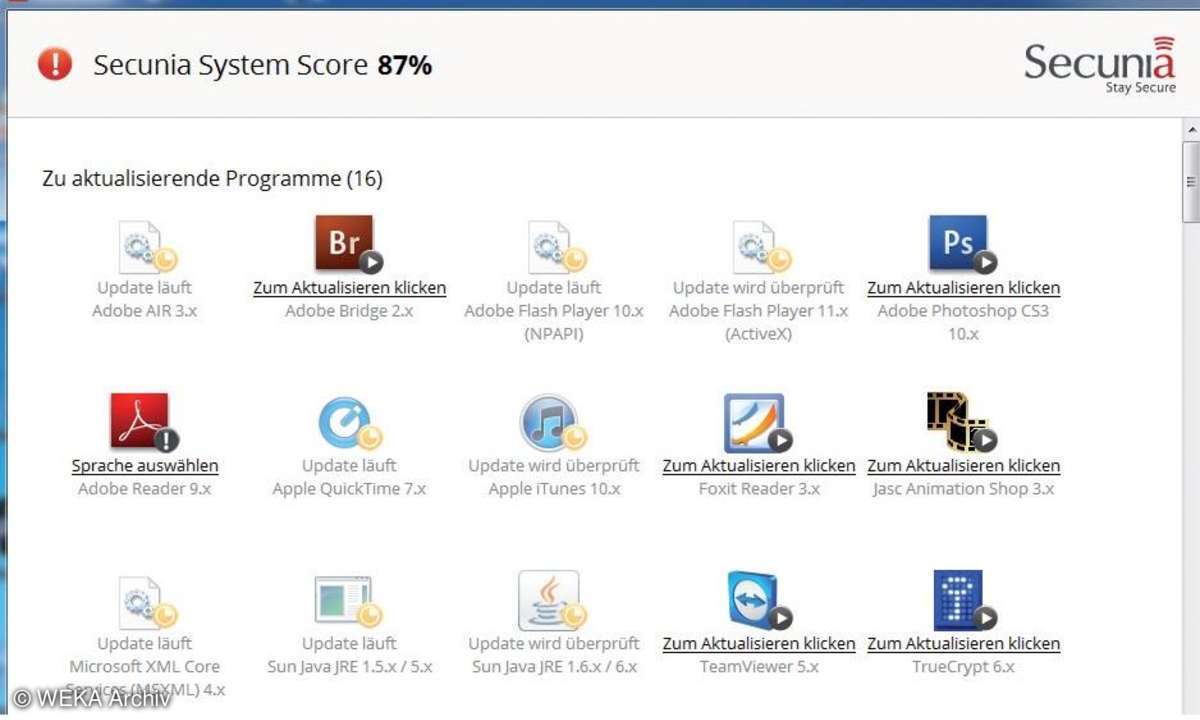
Task: Click the Sun Java JRE 1.6.x icon
Action: [x=553, y=601]
